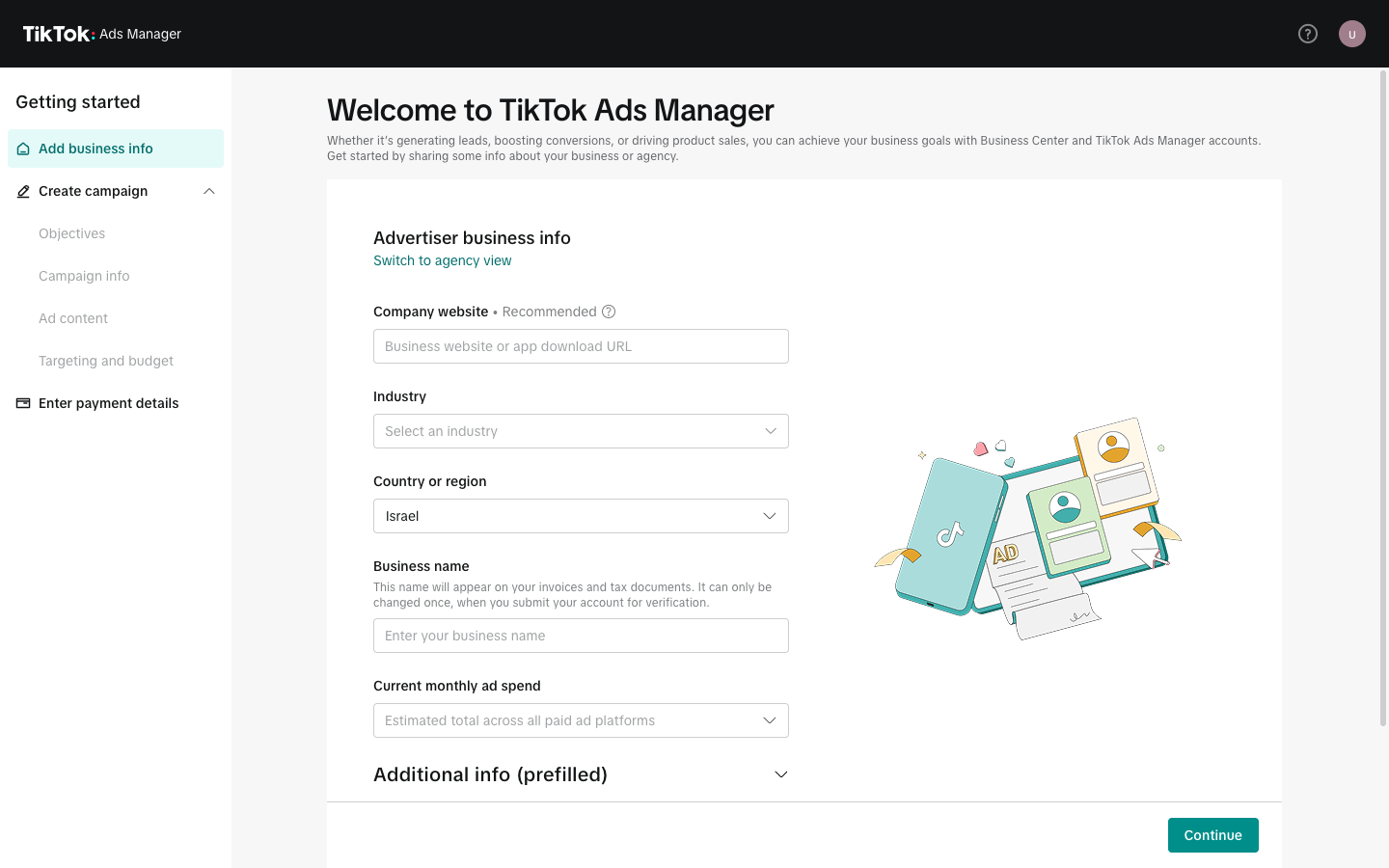Focus the Enter your business name field
The width and height of the screenshot is (1389, 868).
click(x=581, y=636)
